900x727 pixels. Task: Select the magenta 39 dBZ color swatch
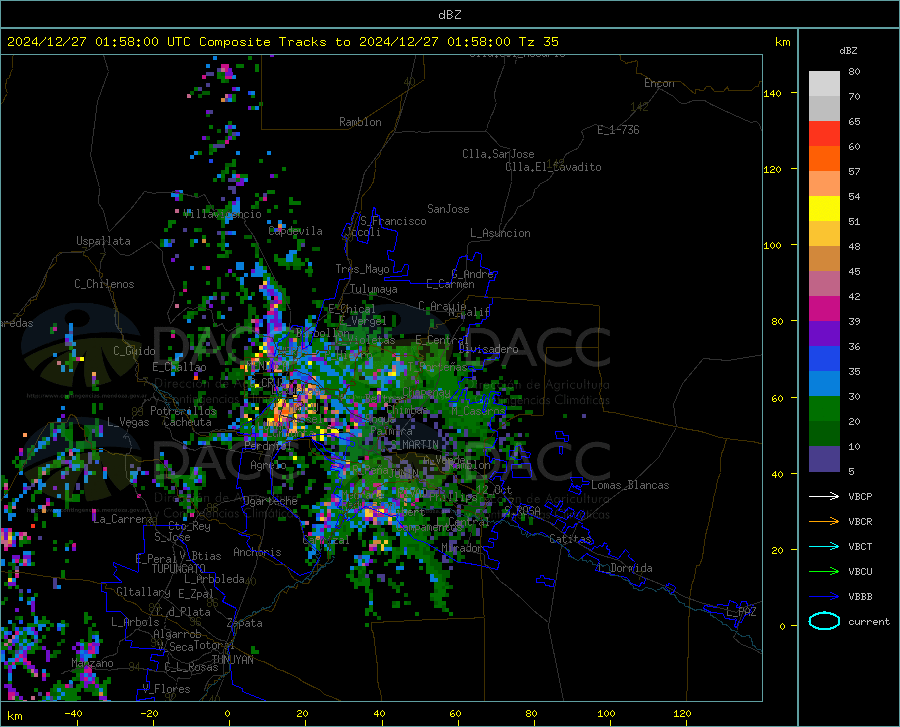tap(824, 309)
